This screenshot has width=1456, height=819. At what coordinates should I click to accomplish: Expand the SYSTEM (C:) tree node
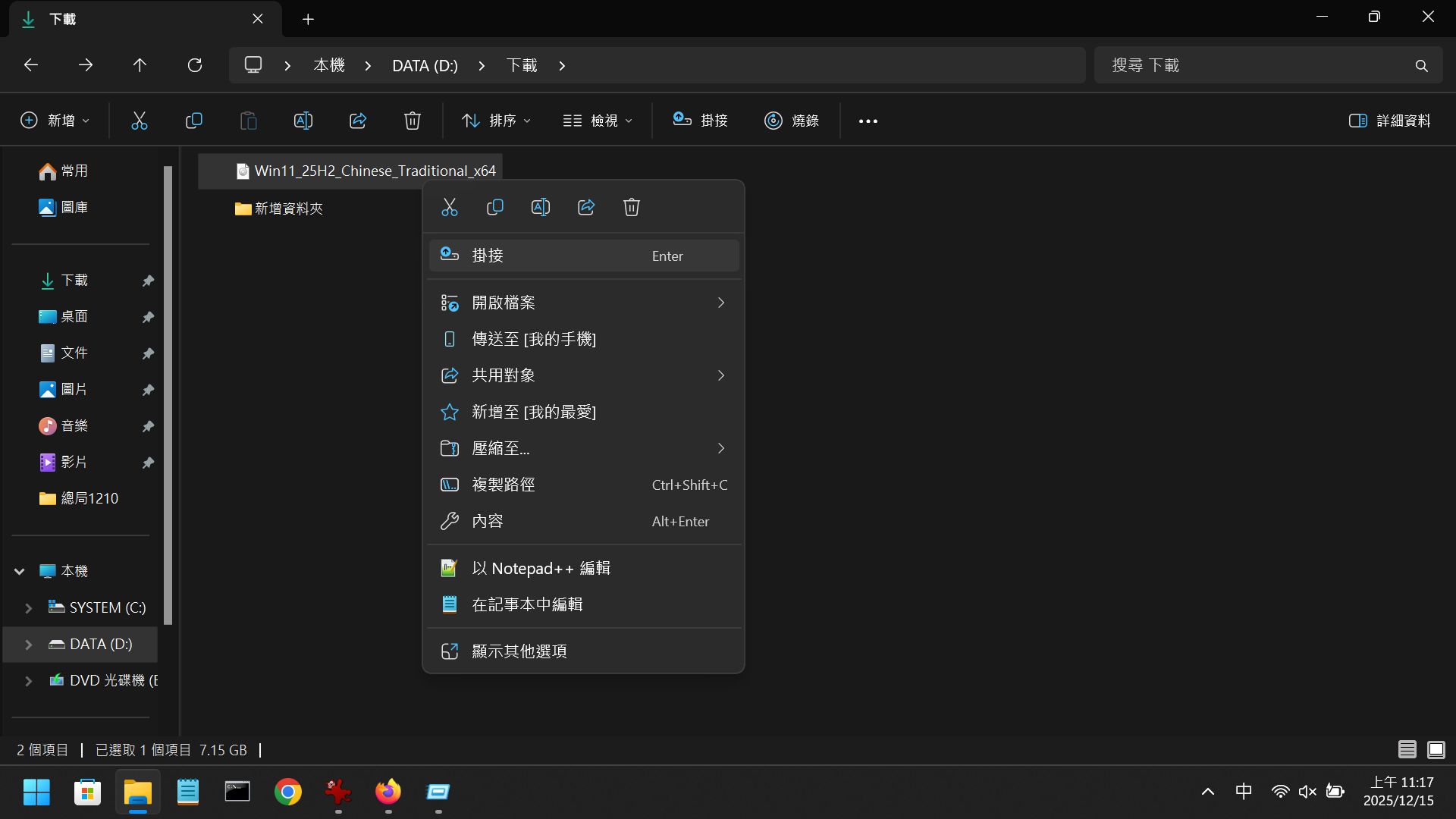[x=29, y=608]
